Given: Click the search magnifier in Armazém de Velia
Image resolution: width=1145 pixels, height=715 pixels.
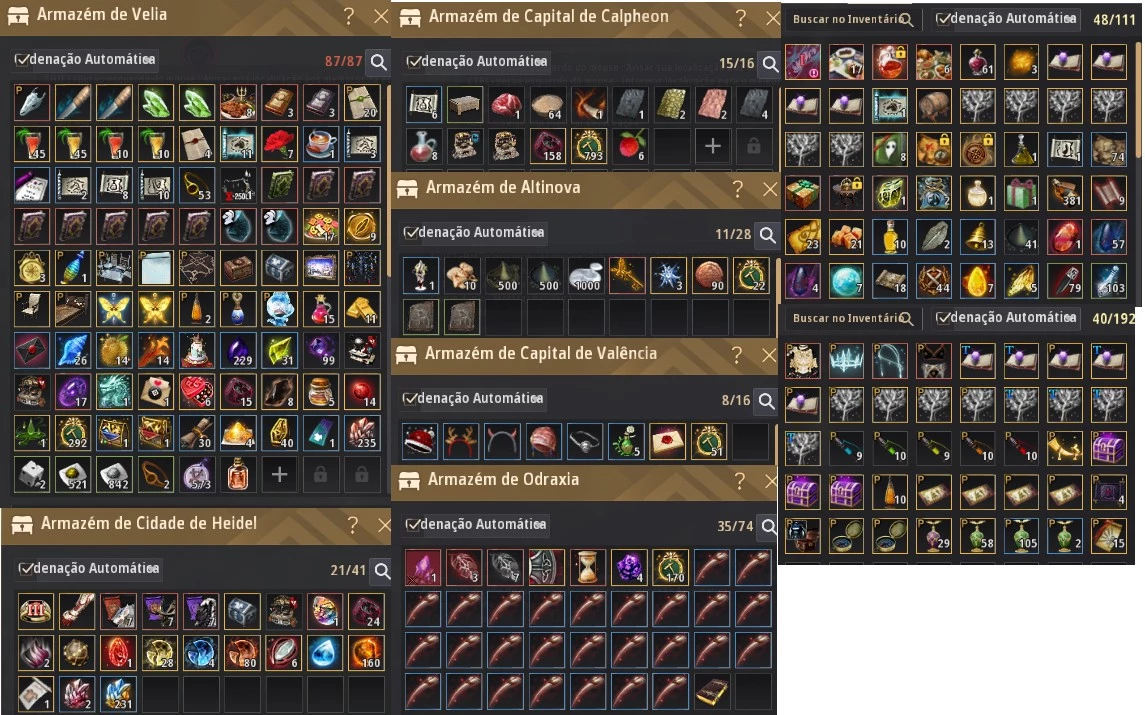Looking at the screenshot, I should (378, 62).
